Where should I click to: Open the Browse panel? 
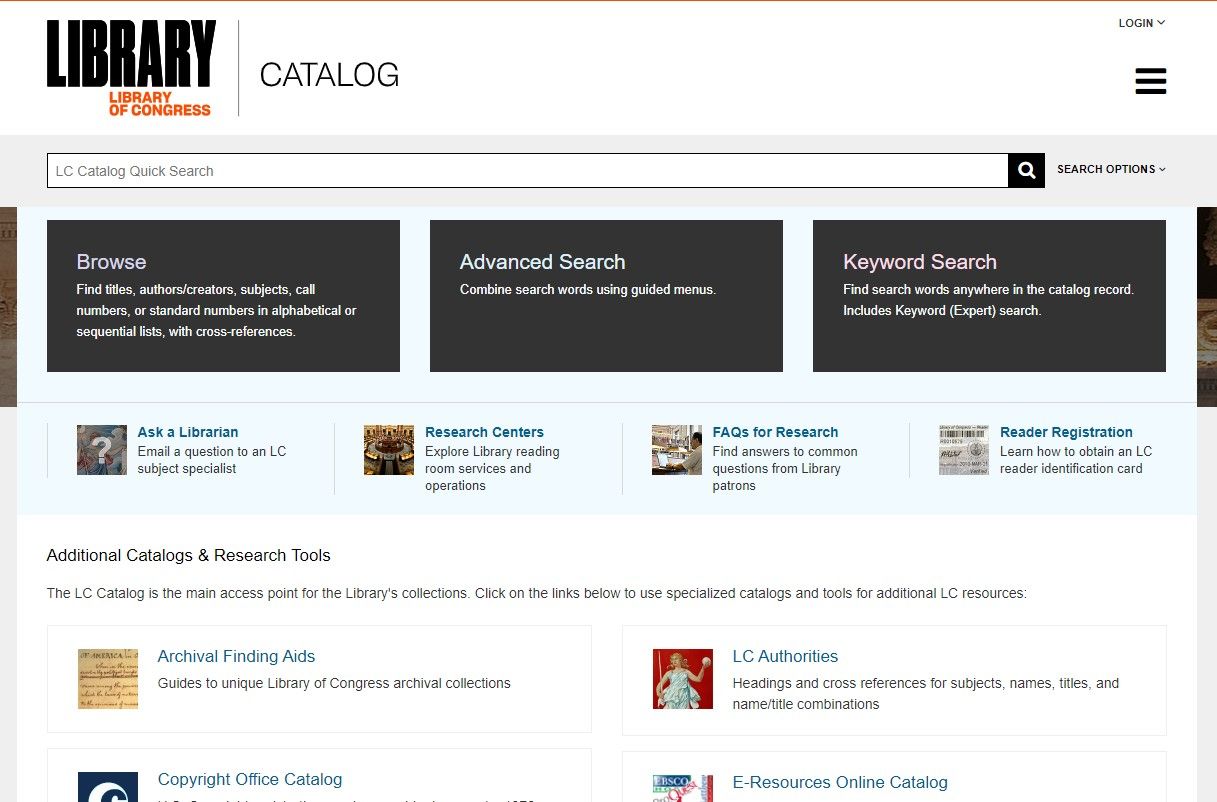click(x=223, y=295)
